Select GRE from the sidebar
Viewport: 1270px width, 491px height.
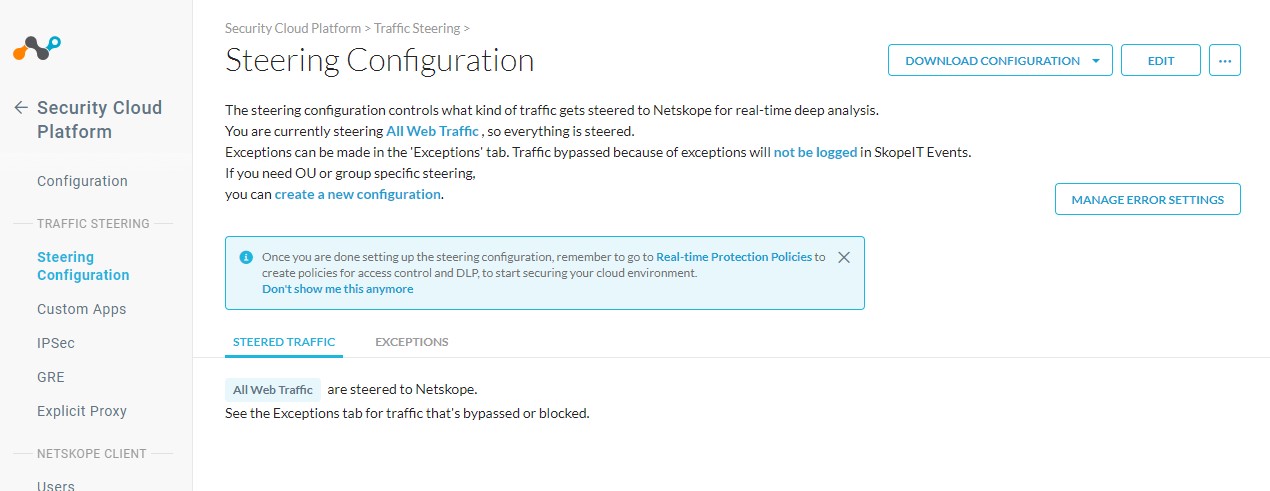click(51, 377)
